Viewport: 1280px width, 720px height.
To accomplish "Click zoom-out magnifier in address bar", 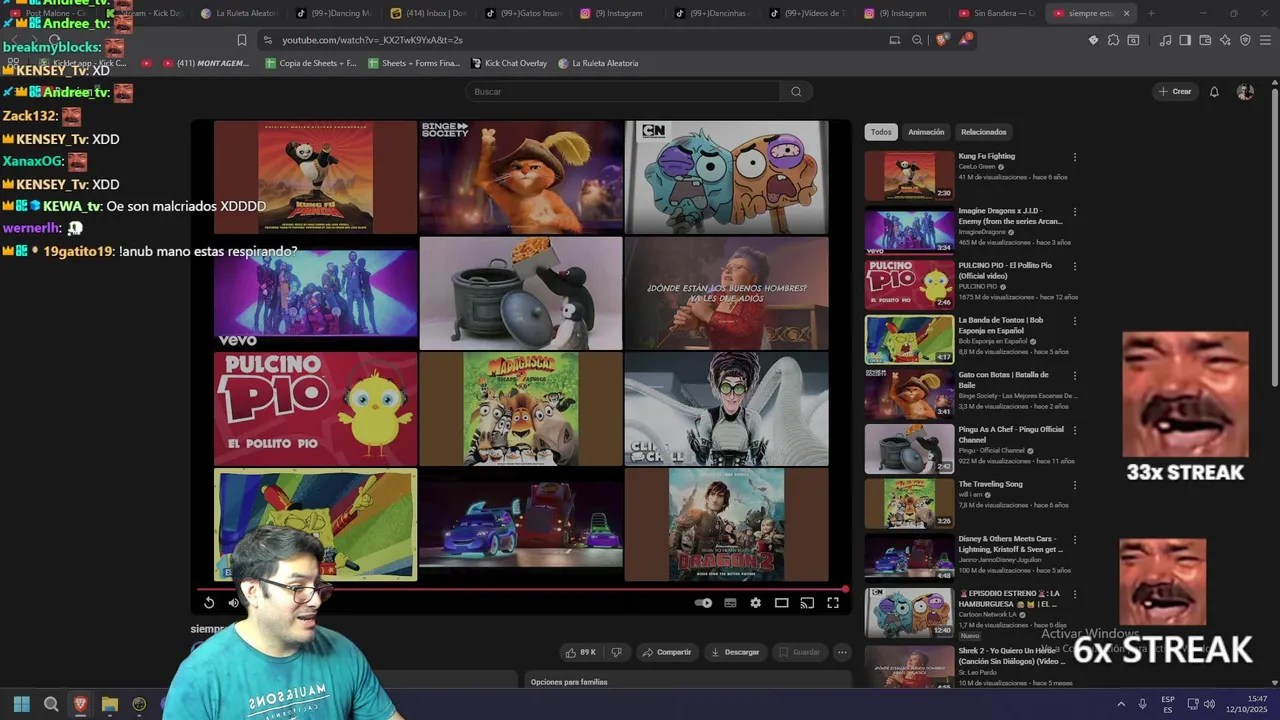I will click(x=917, y=40).
